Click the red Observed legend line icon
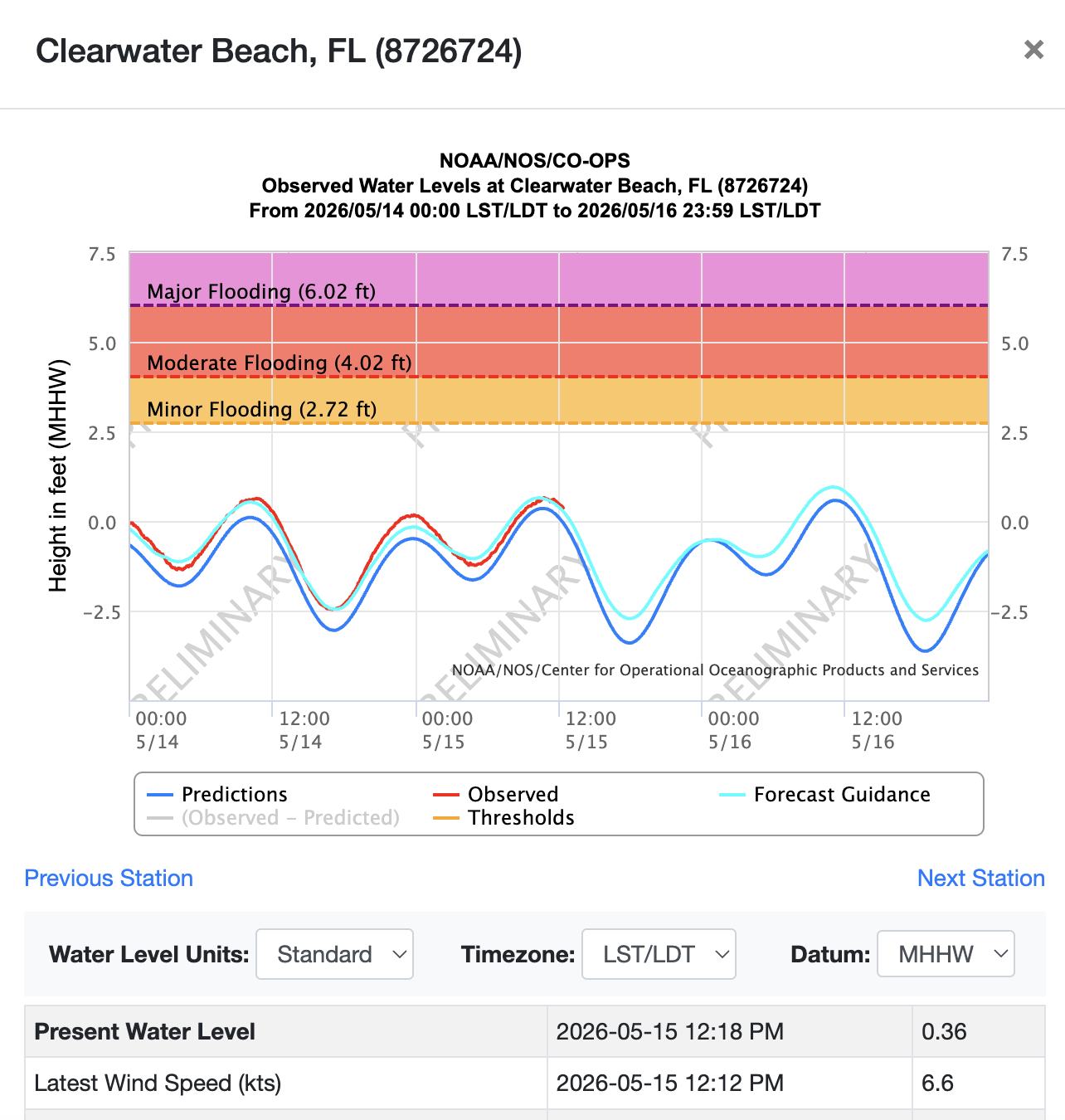 446,795
